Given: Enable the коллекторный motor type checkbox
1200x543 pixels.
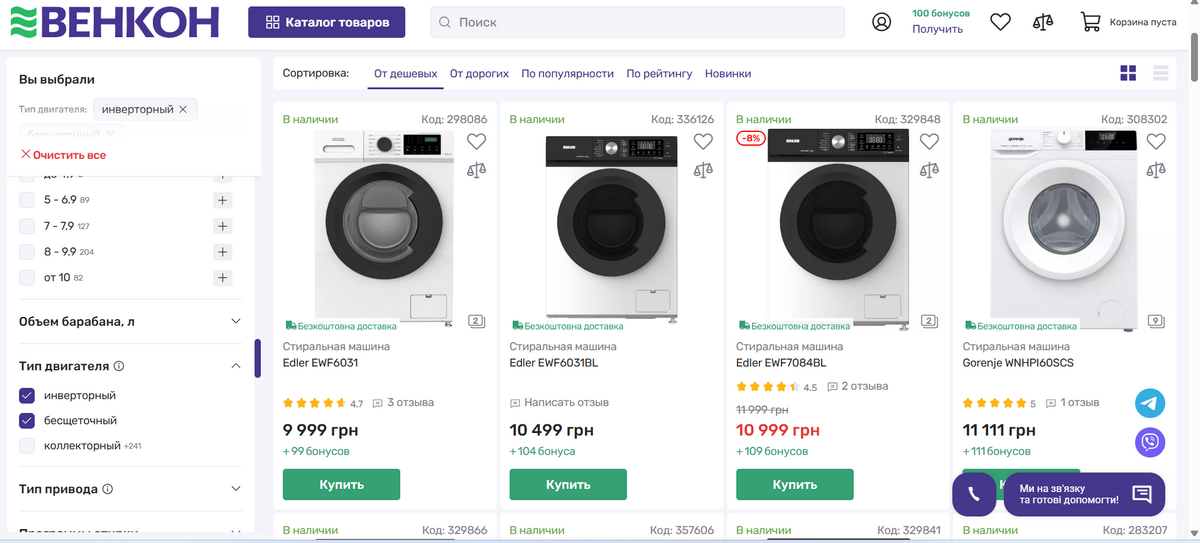Looking at the screenshot, I should point(27,445).
